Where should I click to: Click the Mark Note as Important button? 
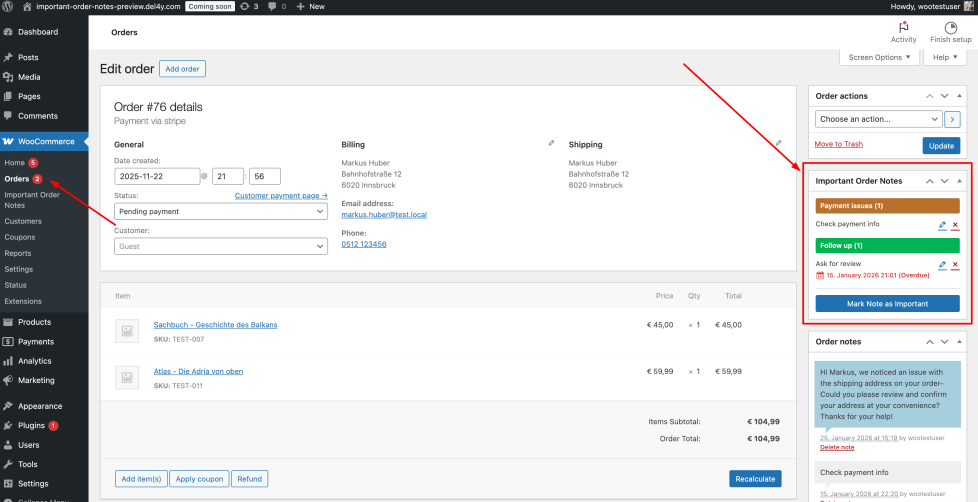tap(887, 304)
